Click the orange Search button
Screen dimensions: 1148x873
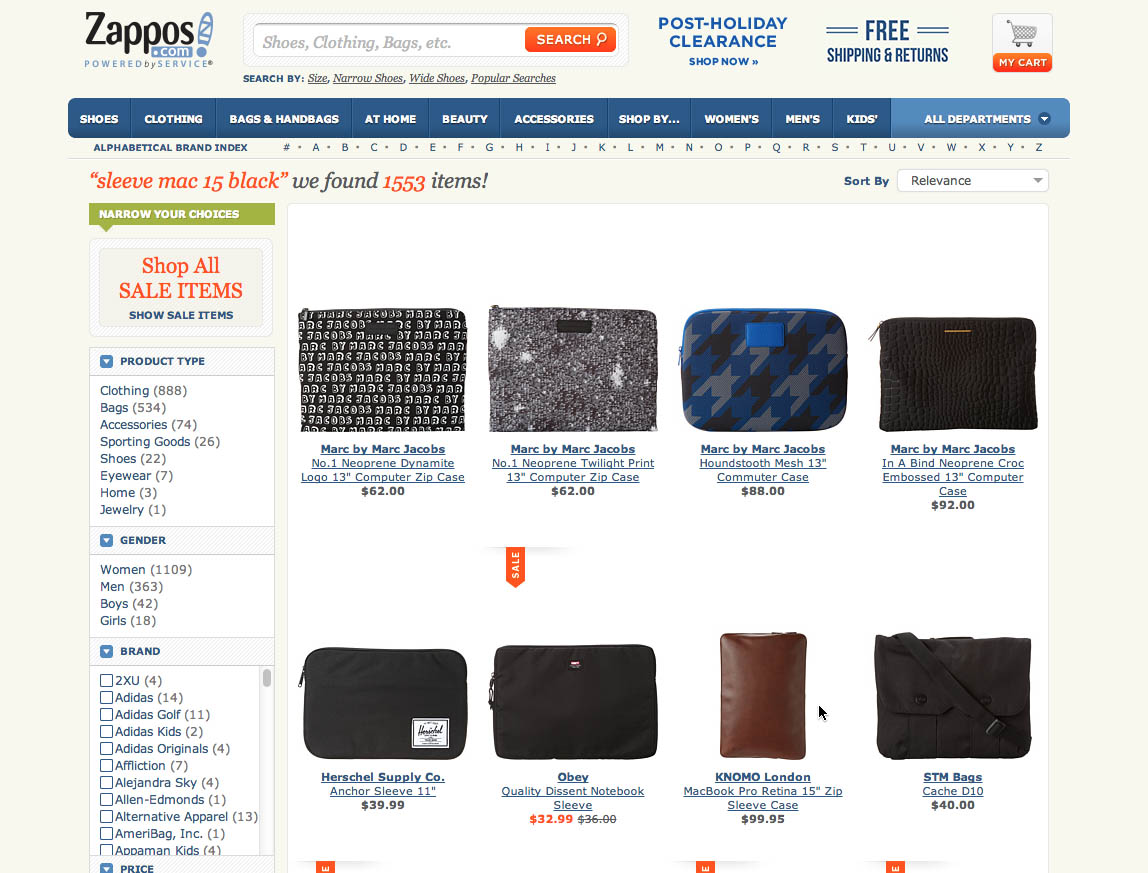[570, 40]
